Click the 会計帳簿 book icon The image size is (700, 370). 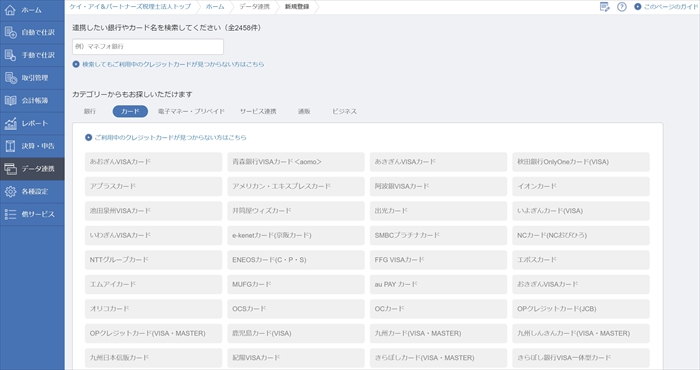pos(10,100)
